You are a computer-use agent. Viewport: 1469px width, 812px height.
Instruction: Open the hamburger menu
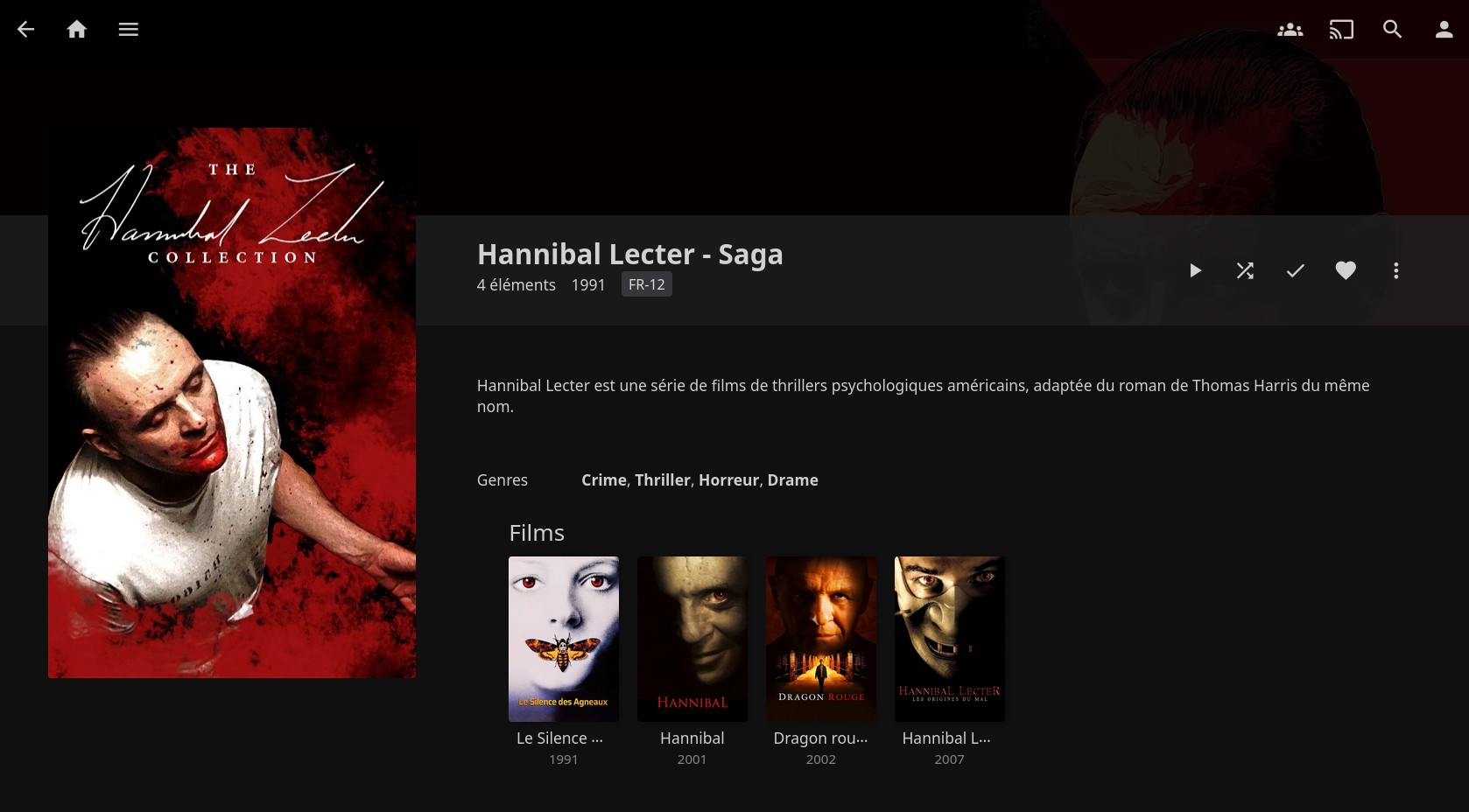click(129, 30)
